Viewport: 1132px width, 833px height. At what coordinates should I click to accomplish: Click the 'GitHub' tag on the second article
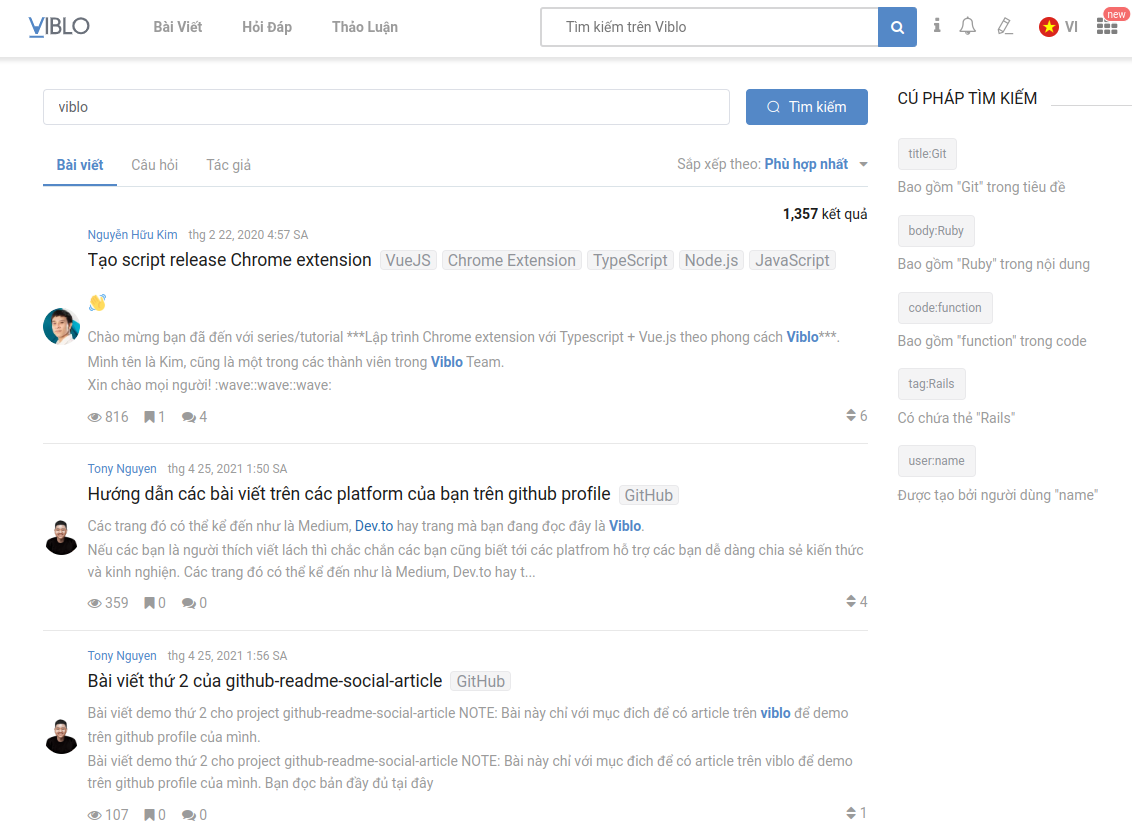tap(480, 681)
